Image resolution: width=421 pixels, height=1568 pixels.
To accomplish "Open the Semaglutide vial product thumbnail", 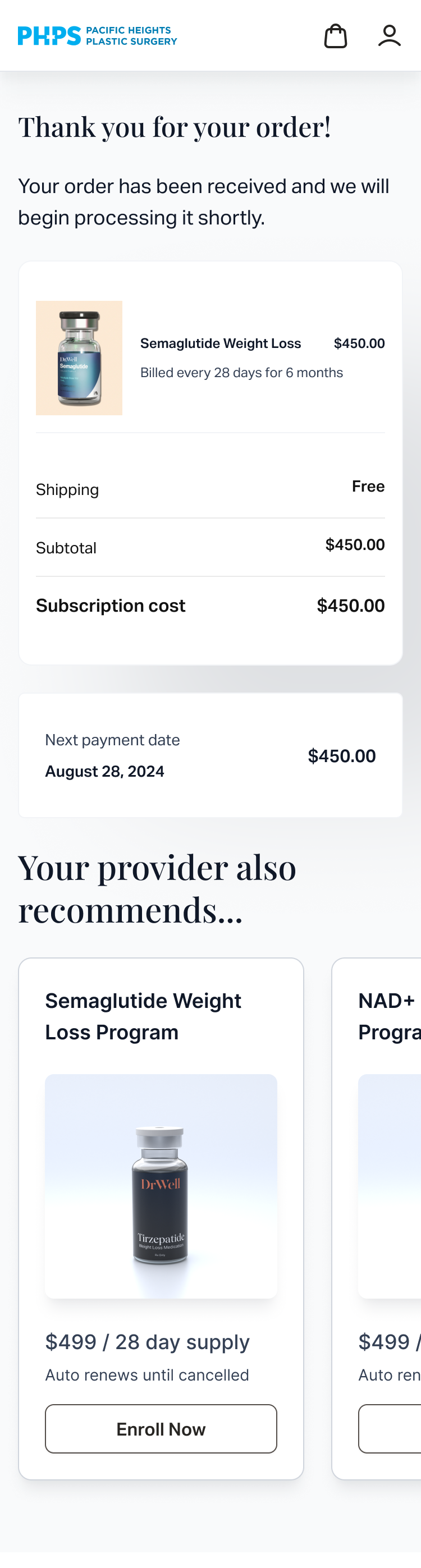I will 79,358.
